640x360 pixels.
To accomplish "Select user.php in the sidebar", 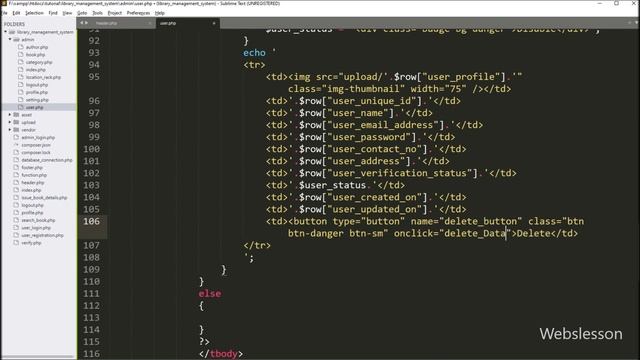I will point(34,107).
